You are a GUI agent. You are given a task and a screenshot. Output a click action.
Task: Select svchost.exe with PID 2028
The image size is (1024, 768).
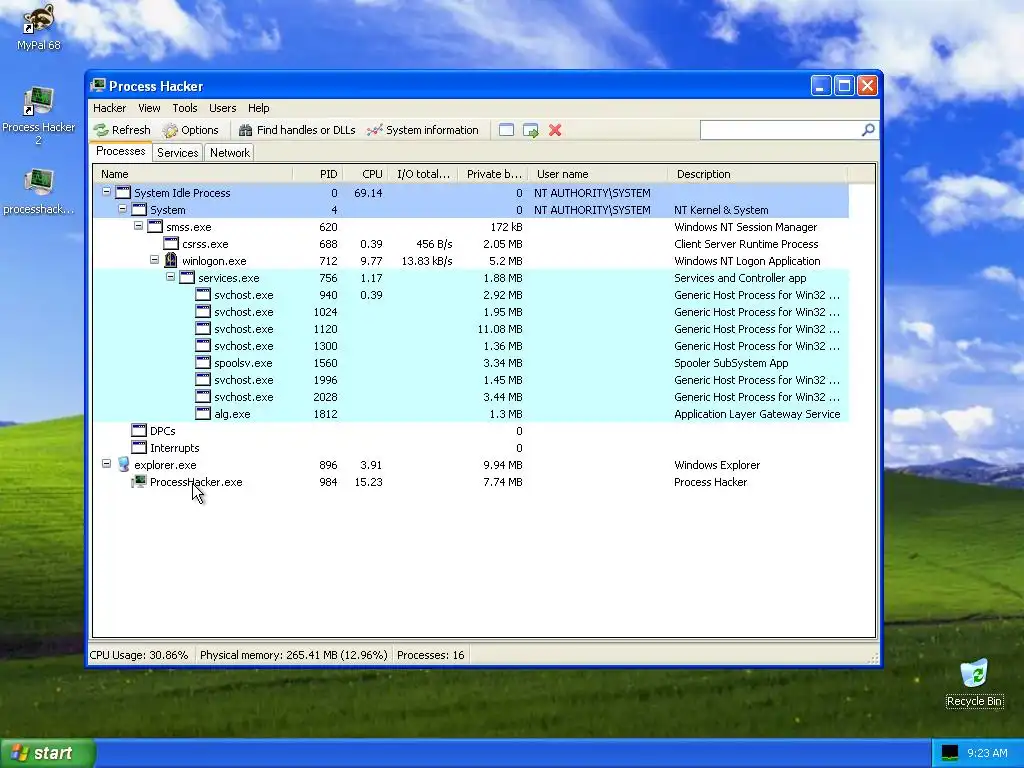coord(470,396)
